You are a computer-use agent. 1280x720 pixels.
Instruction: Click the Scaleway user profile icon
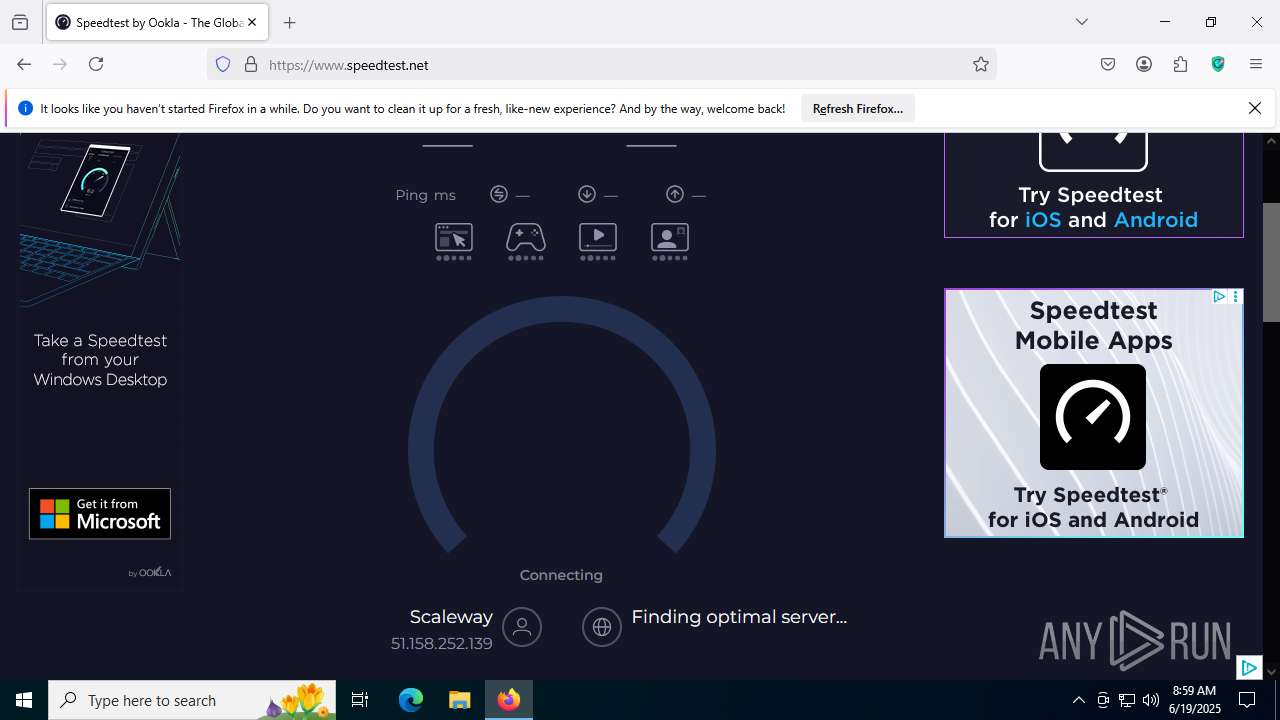522,627
